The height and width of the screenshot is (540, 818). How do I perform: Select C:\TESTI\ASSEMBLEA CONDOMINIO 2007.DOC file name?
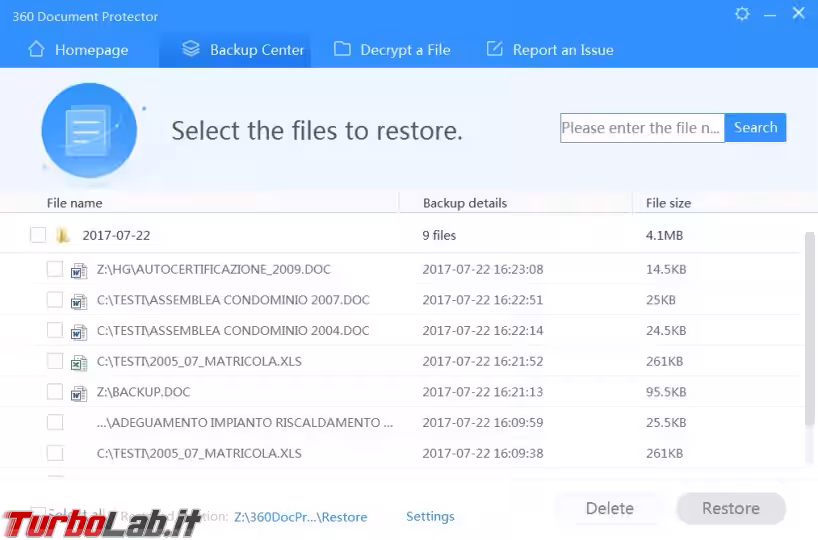233,300
